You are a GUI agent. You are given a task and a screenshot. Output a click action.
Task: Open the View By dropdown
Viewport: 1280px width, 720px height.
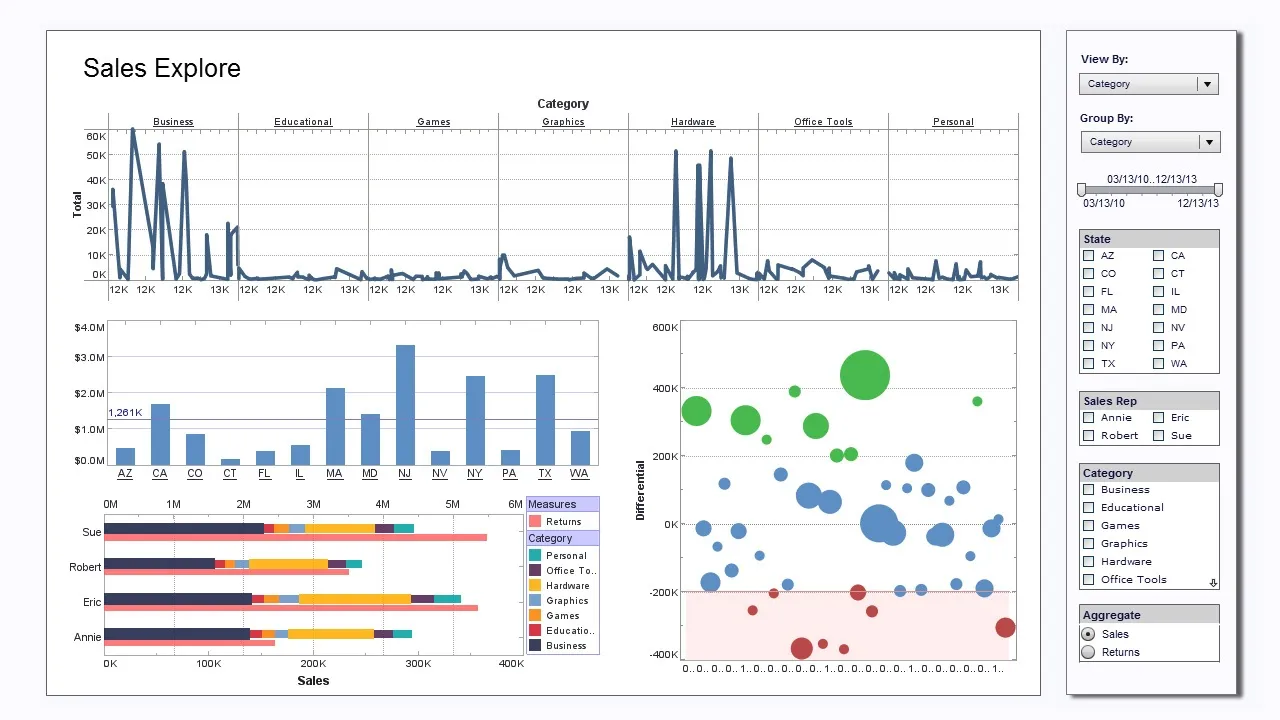tap(1207, 84)
